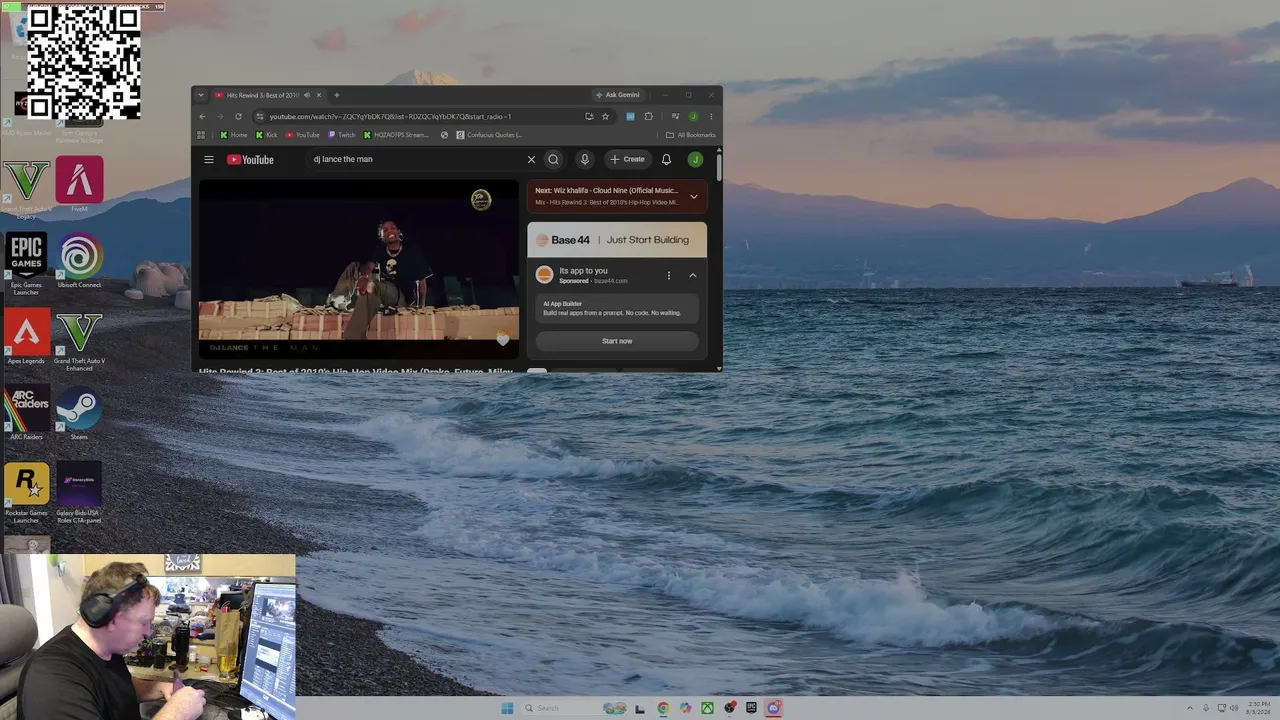Open site information icon in address bar
The height and width of the screenshot is (720, 1280).
(259, 116)
